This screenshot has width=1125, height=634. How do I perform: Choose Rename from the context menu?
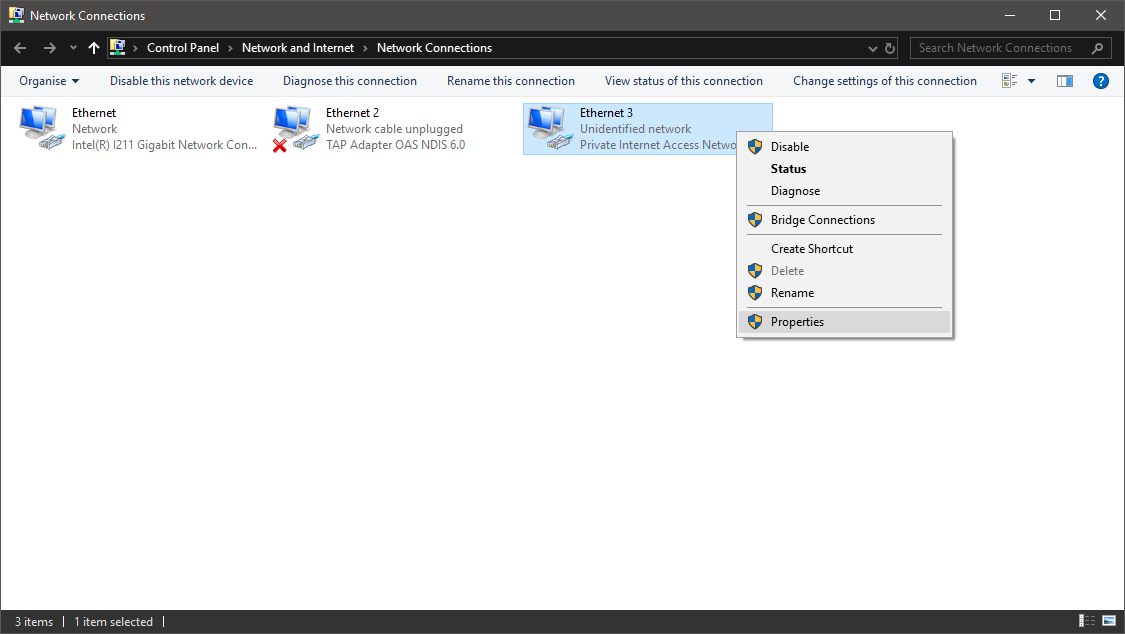pyautogui.click(x=844, y=293)
